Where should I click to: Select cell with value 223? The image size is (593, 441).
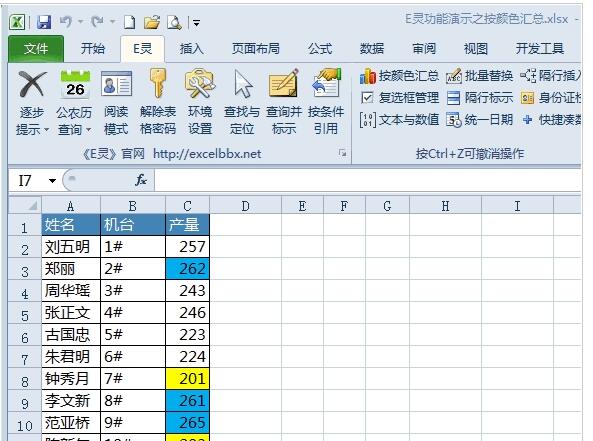point(187,334)
